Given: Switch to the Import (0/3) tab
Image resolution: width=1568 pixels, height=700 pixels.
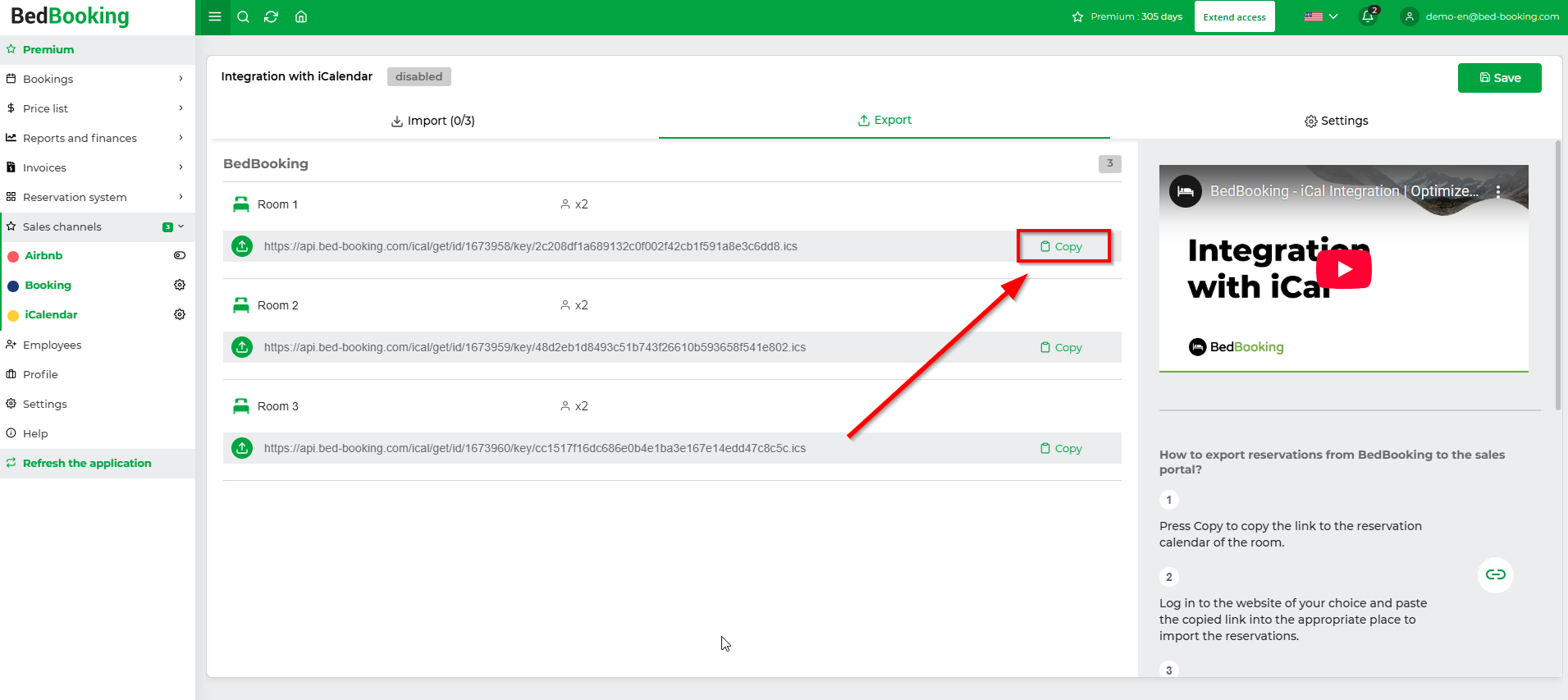Looking at the screenshot, I should coord(432,121).
